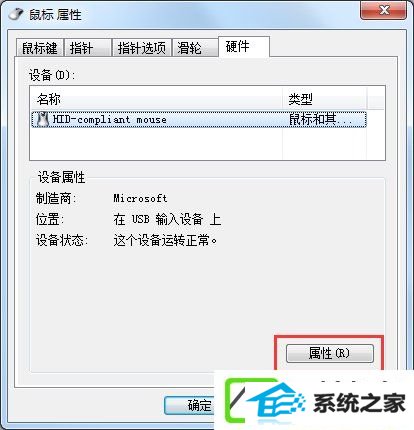Close the 鼠标 属性 dialog with X

click(384, 11)
